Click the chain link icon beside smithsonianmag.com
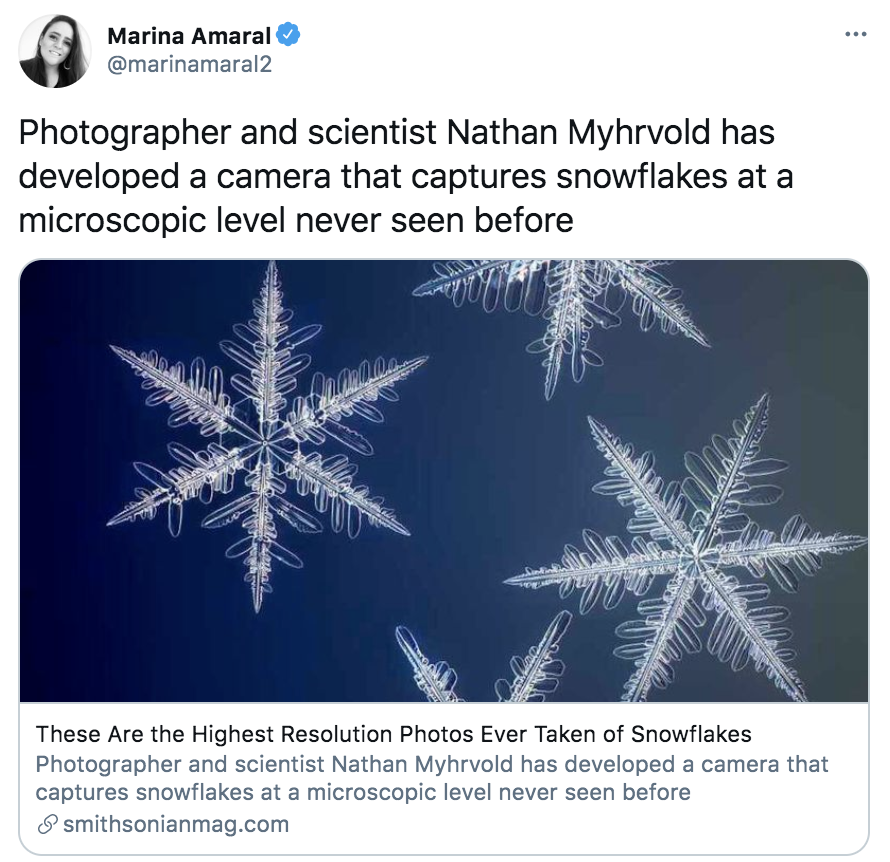The image size is (890, 862). tap(46, 825)
